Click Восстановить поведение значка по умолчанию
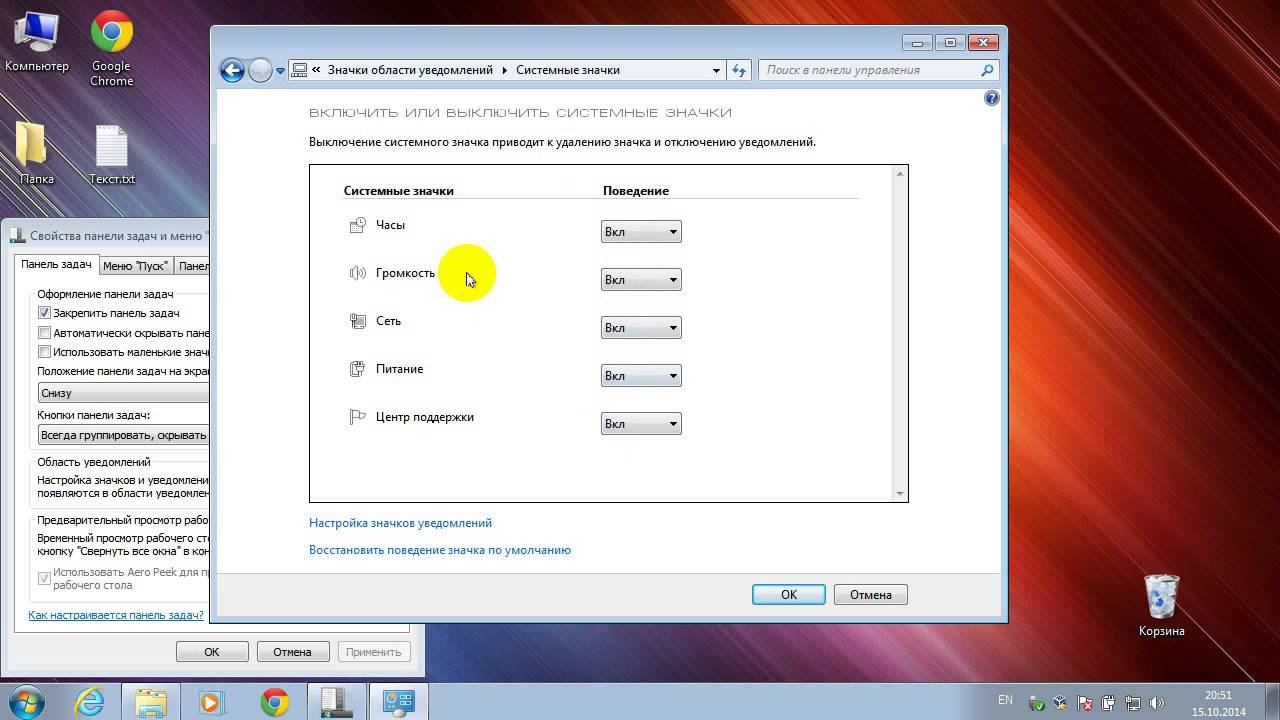1280x720 pixels. [x=440, y=550]
